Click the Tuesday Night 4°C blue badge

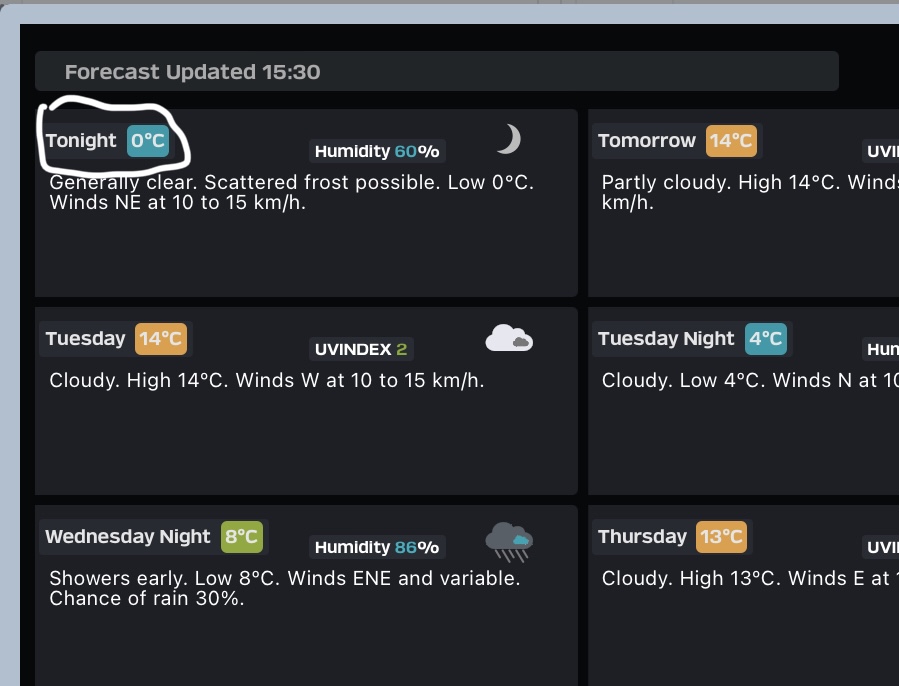coord(766,338)
